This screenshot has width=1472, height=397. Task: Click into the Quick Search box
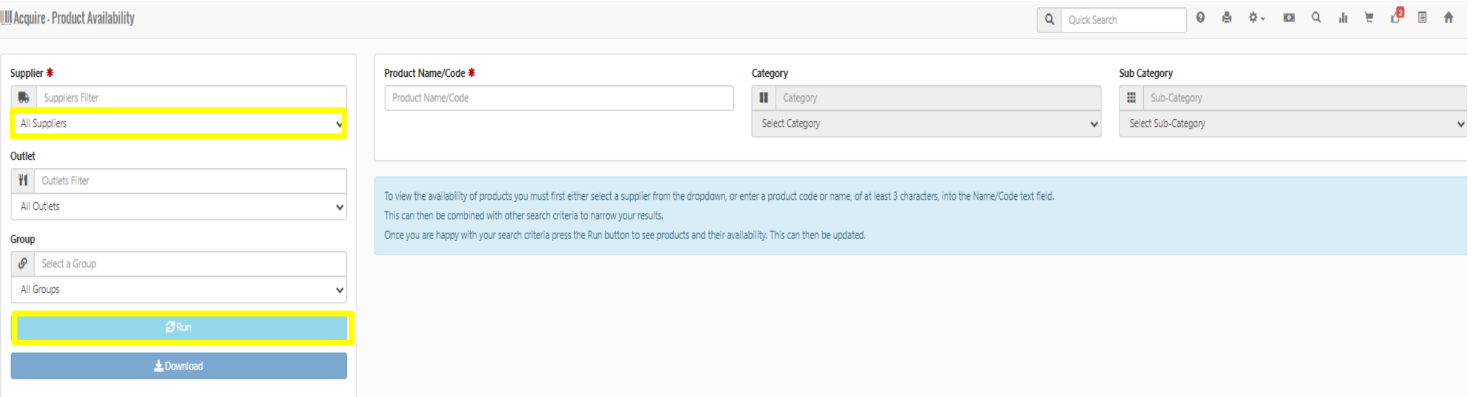click(x=1123, y=20)
